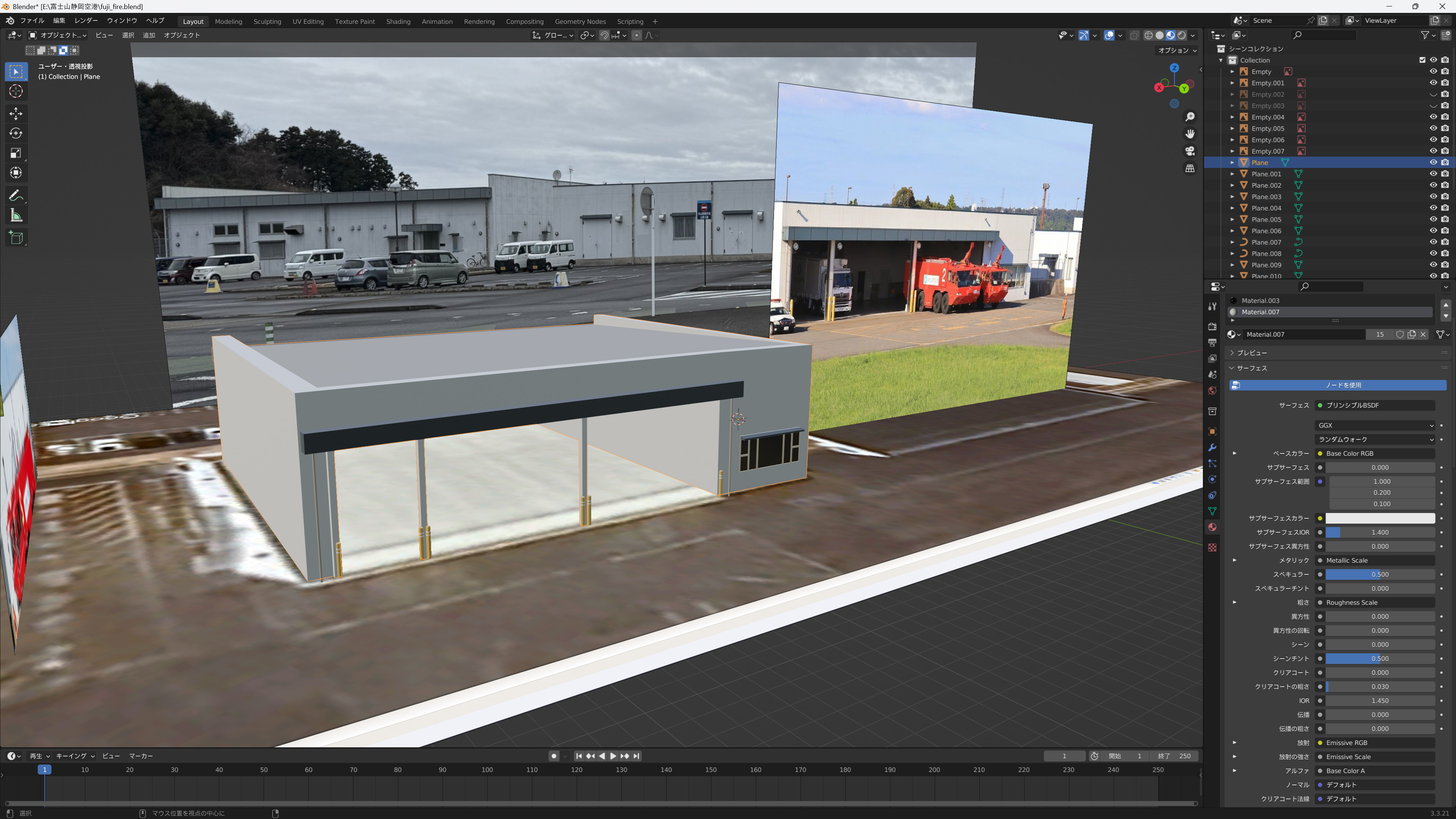
Task: Play the animation forward
Action: pos(613,756)
